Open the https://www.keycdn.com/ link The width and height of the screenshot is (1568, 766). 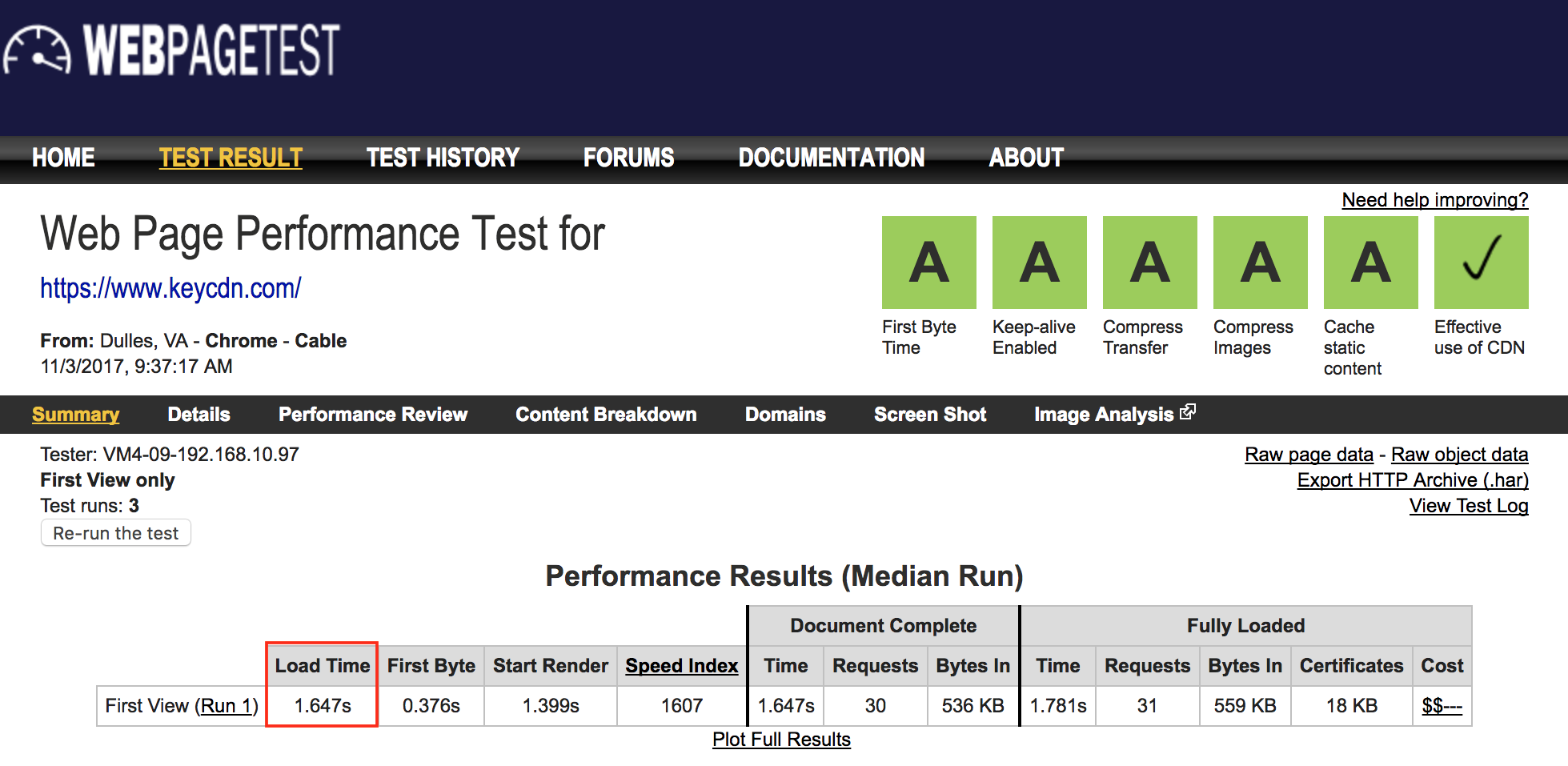pyautogui.click(x=170, y=288)
